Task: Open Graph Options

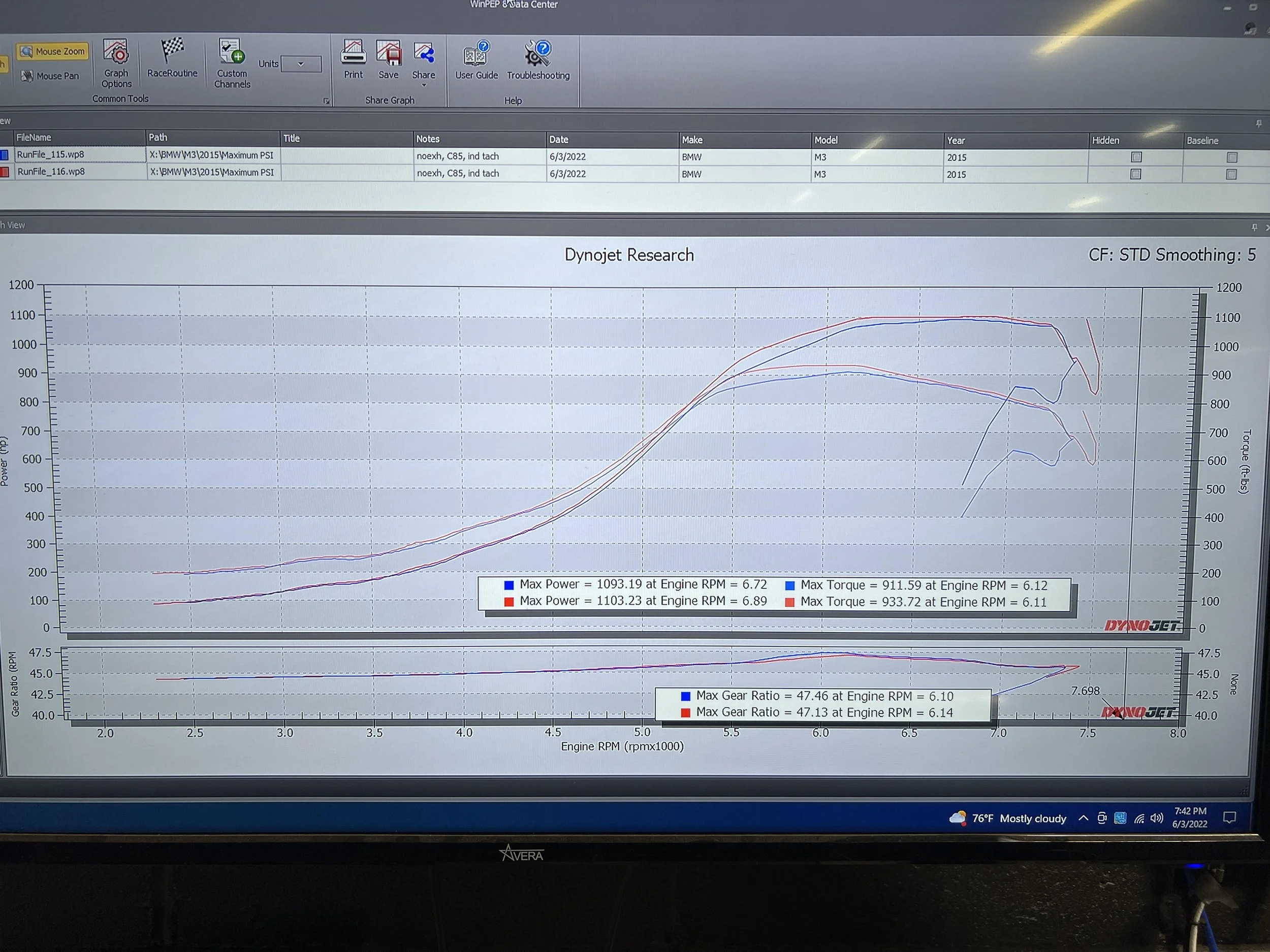Action: [x=116, y=63]
